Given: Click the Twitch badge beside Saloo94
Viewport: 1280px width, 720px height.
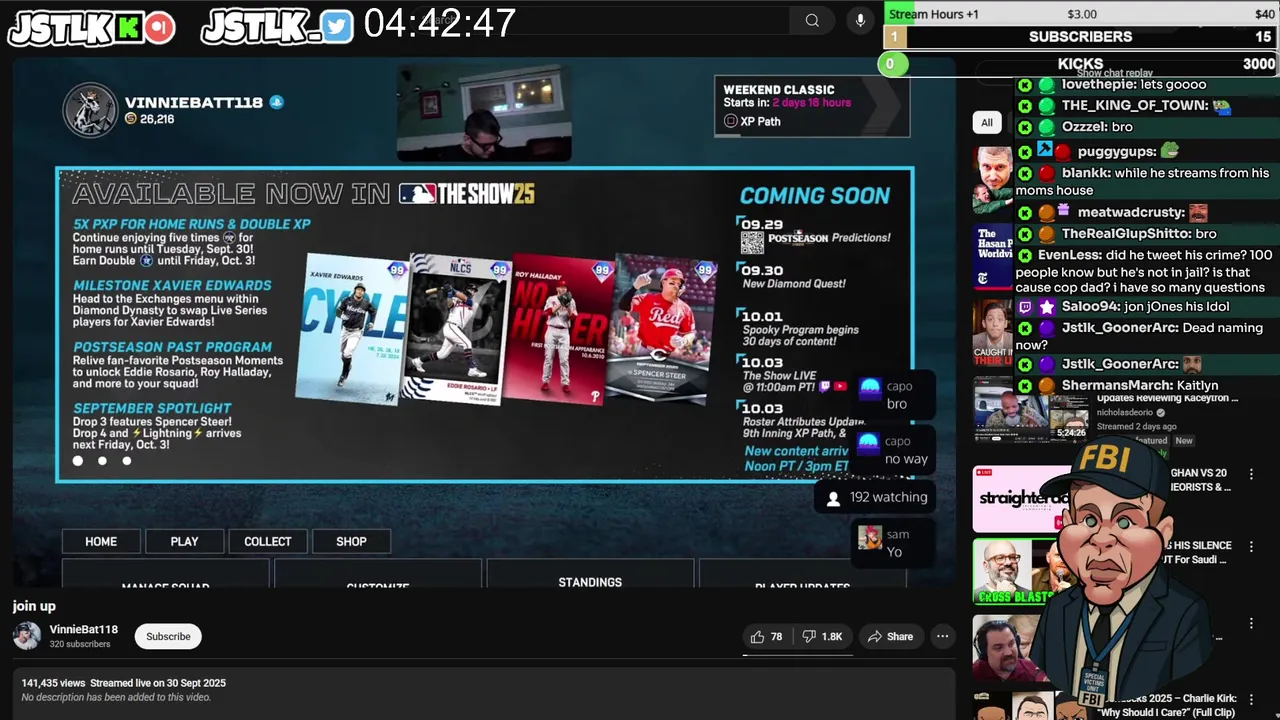Looking at the screenshot, I should point(1025,307).
